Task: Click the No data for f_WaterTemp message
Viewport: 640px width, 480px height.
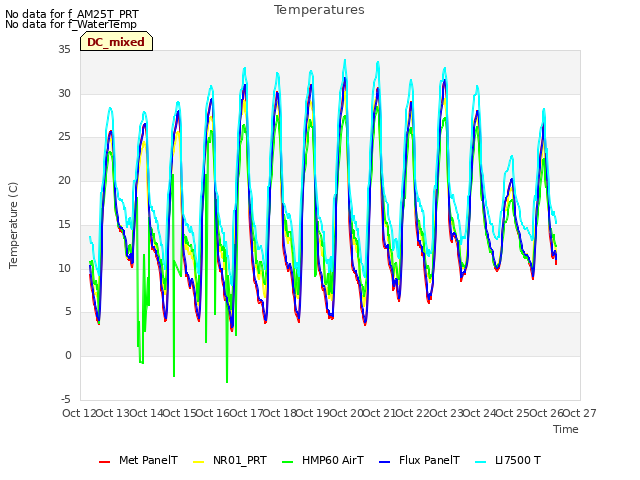Action: click(71, 25)
